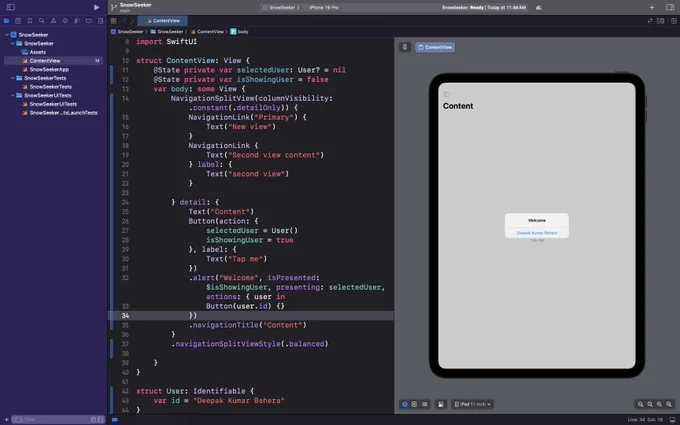The height and width of the screenshot is (425, 680).
Task: Pin the preview with the pin icon
Action: point(405,47)
